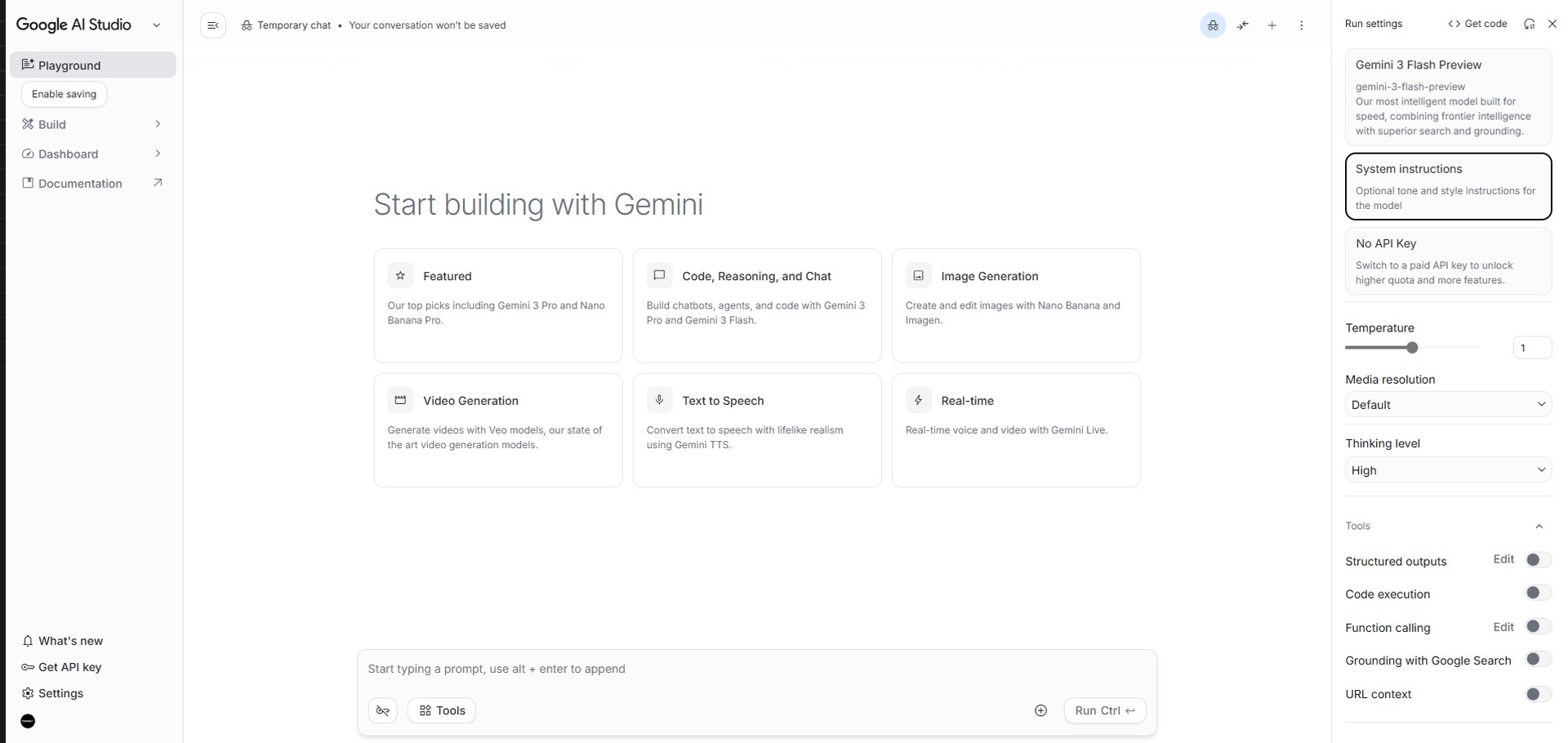
Task: Turn on Code execution toggle
Action: (1538, 593)
